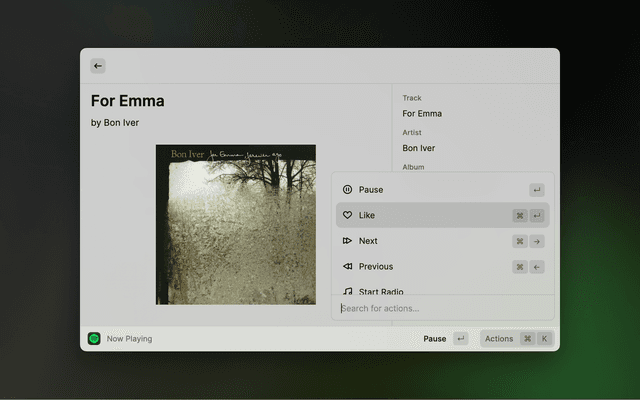Click the back arrow button
The height and width of the screenshot is (400, 640).
(x=98, y=66)
